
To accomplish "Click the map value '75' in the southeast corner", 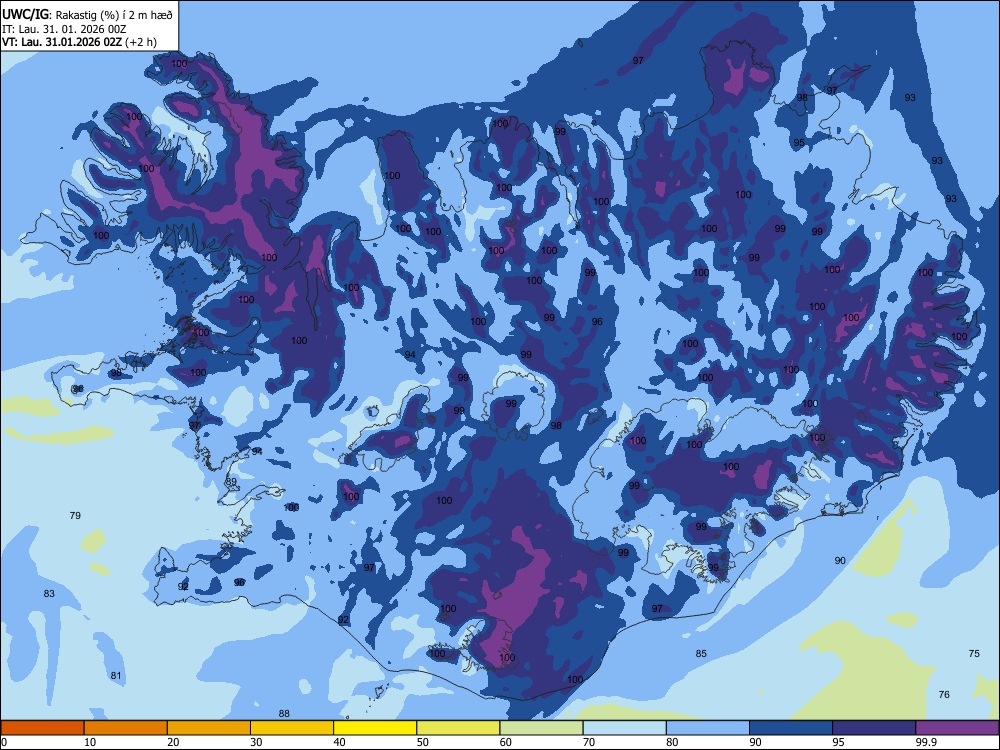I will pyautogui.click(x=974, y=654).
